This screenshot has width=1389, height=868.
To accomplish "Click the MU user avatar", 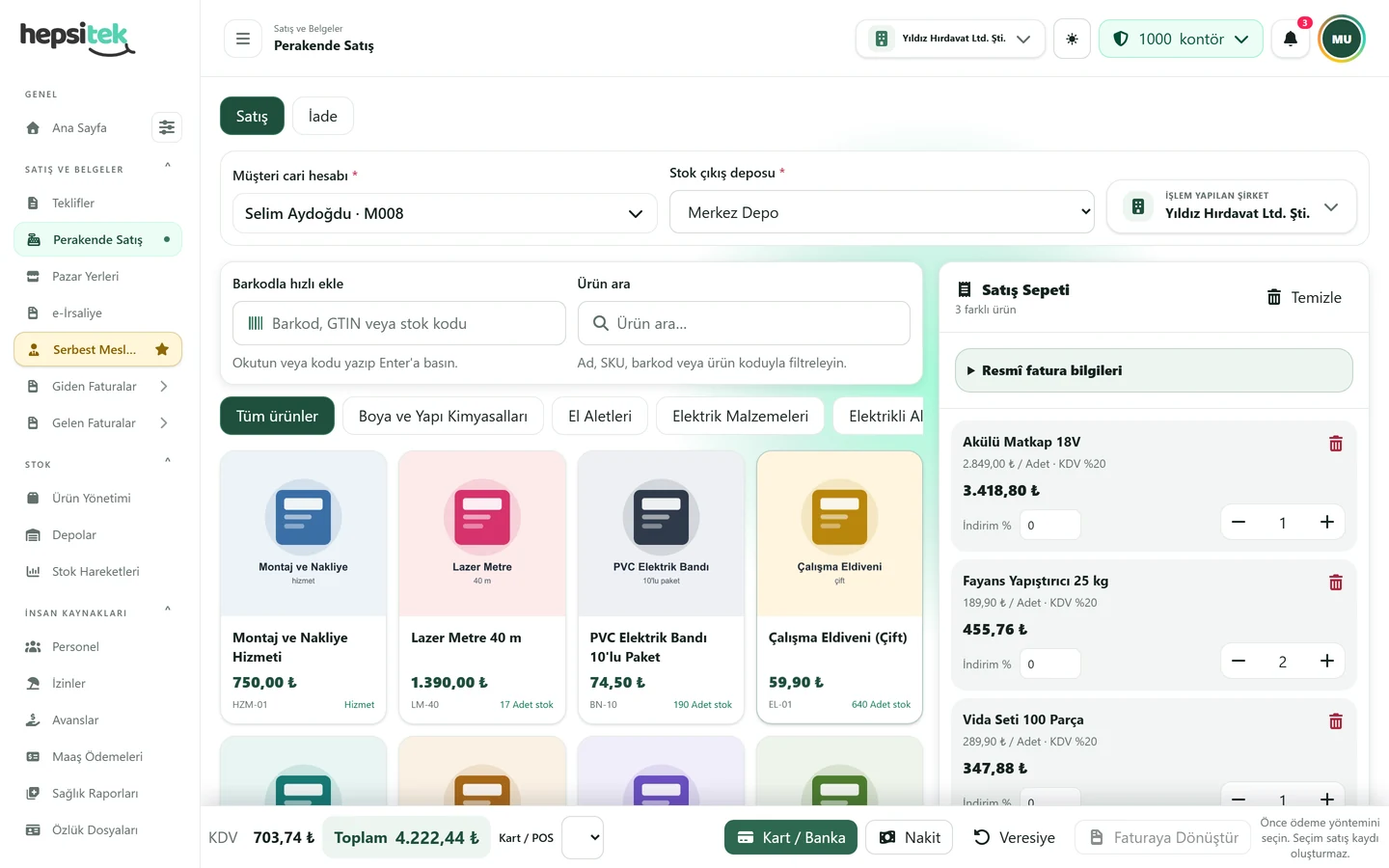I will tap(1342, 39).
